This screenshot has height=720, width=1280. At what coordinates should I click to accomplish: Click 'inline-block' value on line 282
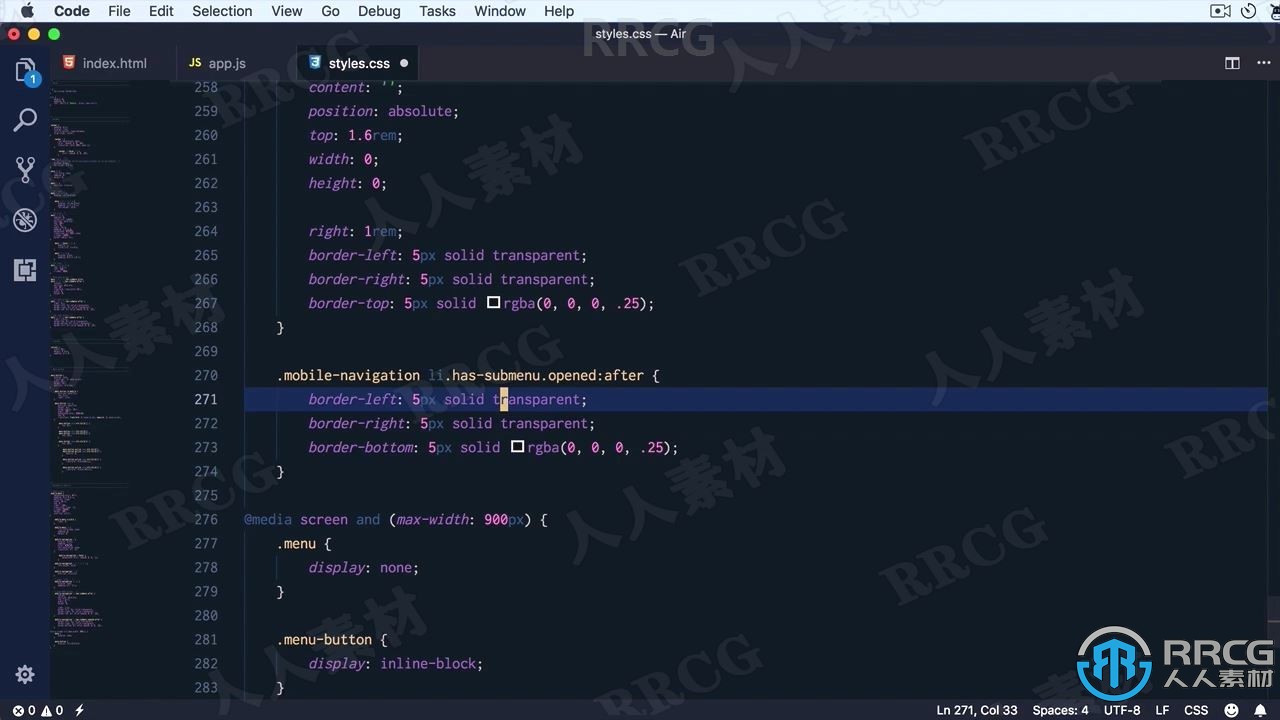click(428, 663)
